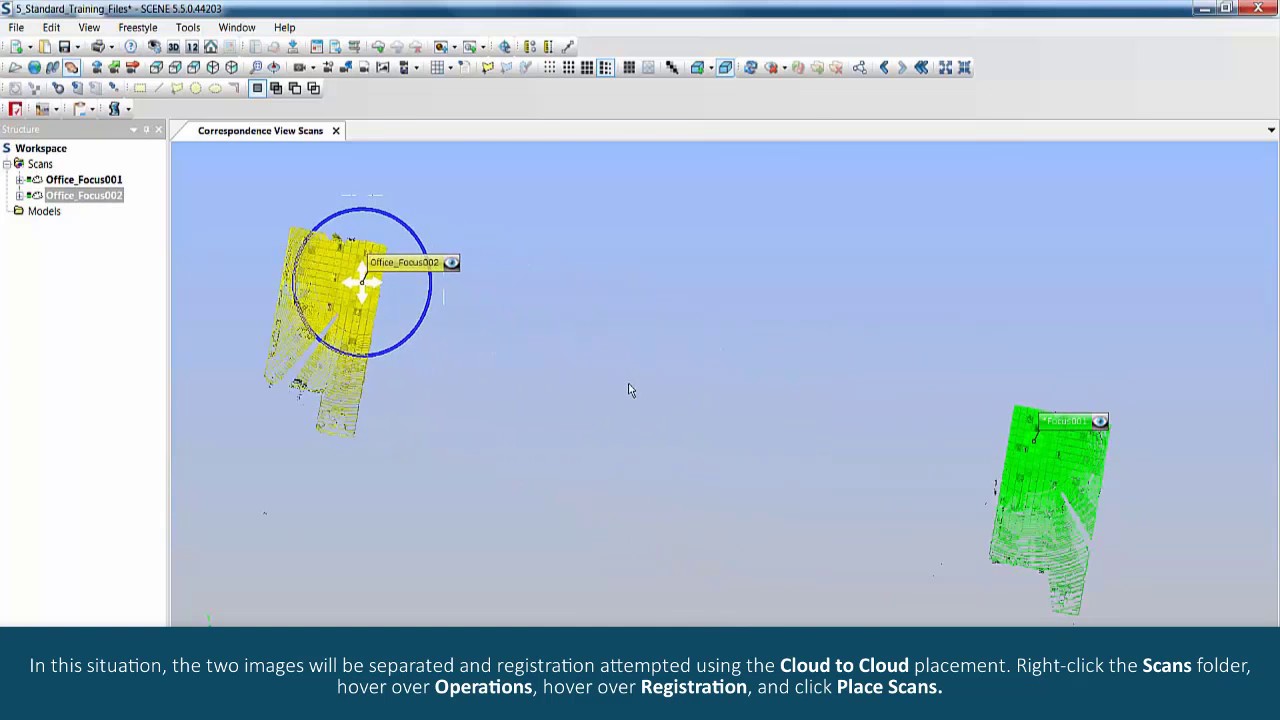
Task: Click the fly mode arrow icon
Action: [x=15, y=67]
